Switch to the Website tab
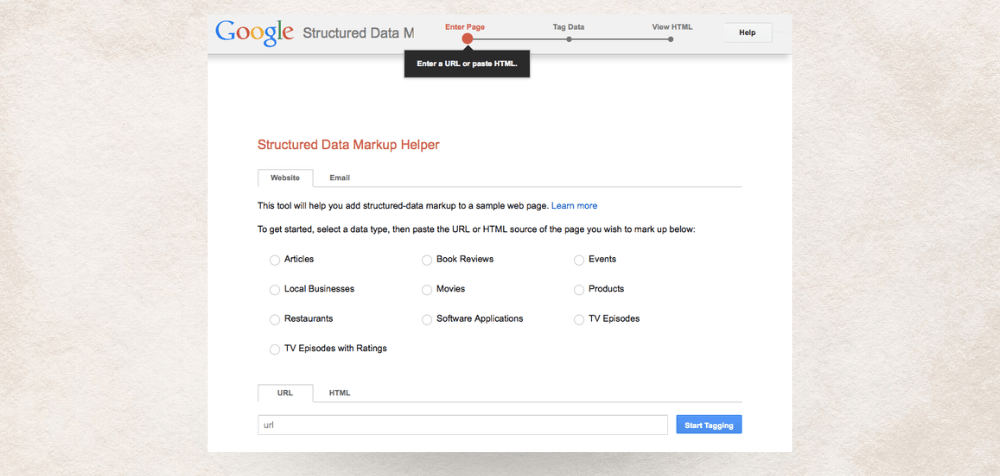The height and width of the screenshot is (476, 1000). pyautogui.click(x=285, y=178)
